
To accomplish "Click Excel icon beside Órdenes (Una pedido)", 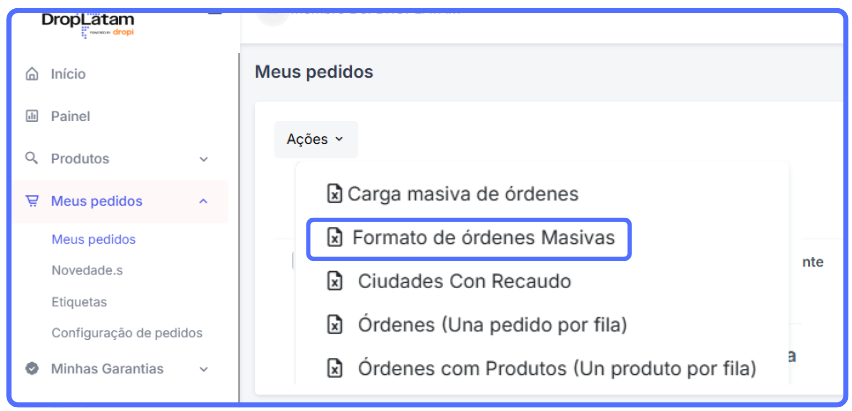I will (336, 325).
